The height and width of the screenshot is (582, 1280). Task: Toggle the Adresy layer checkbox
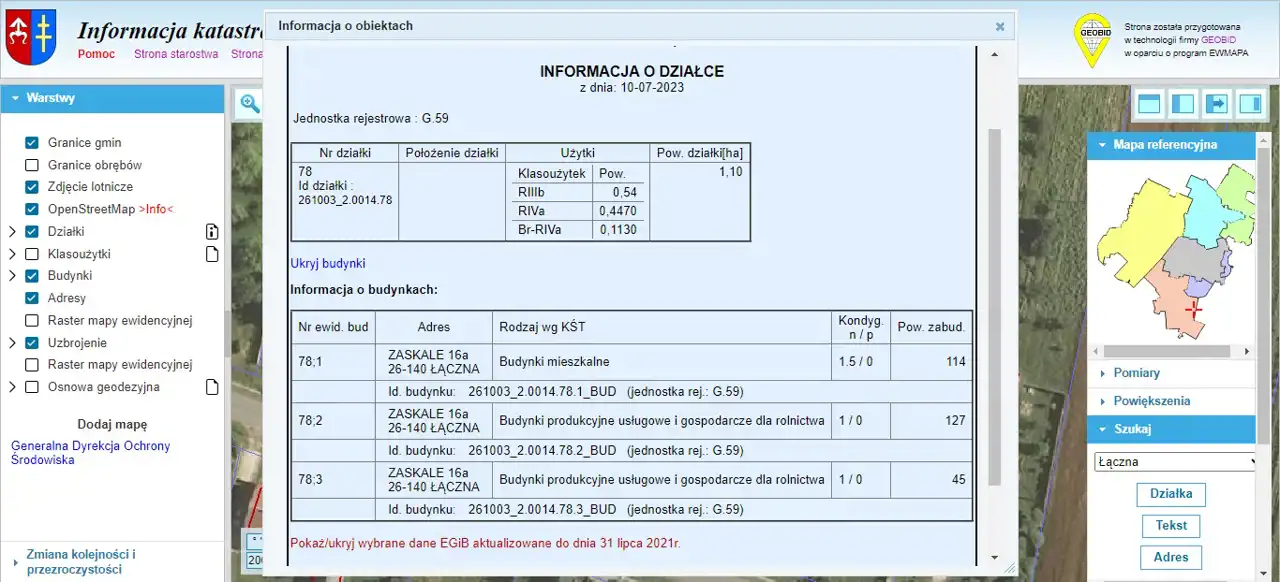coord(32,298)
